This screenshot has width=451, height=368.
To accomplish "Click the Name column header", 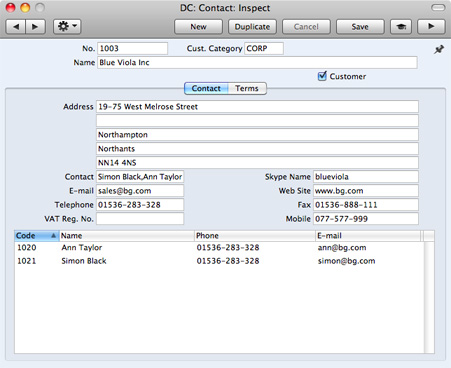I will [x=127, y=236].
